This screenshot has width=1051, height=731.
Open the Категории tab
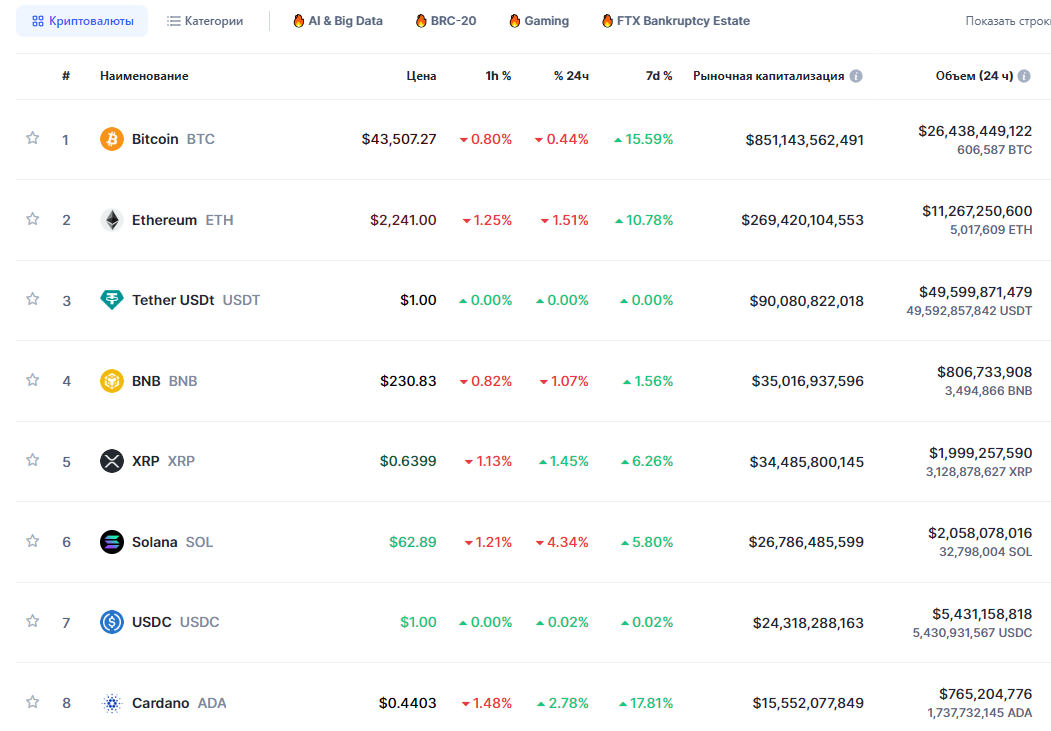[x=205, y=21]
